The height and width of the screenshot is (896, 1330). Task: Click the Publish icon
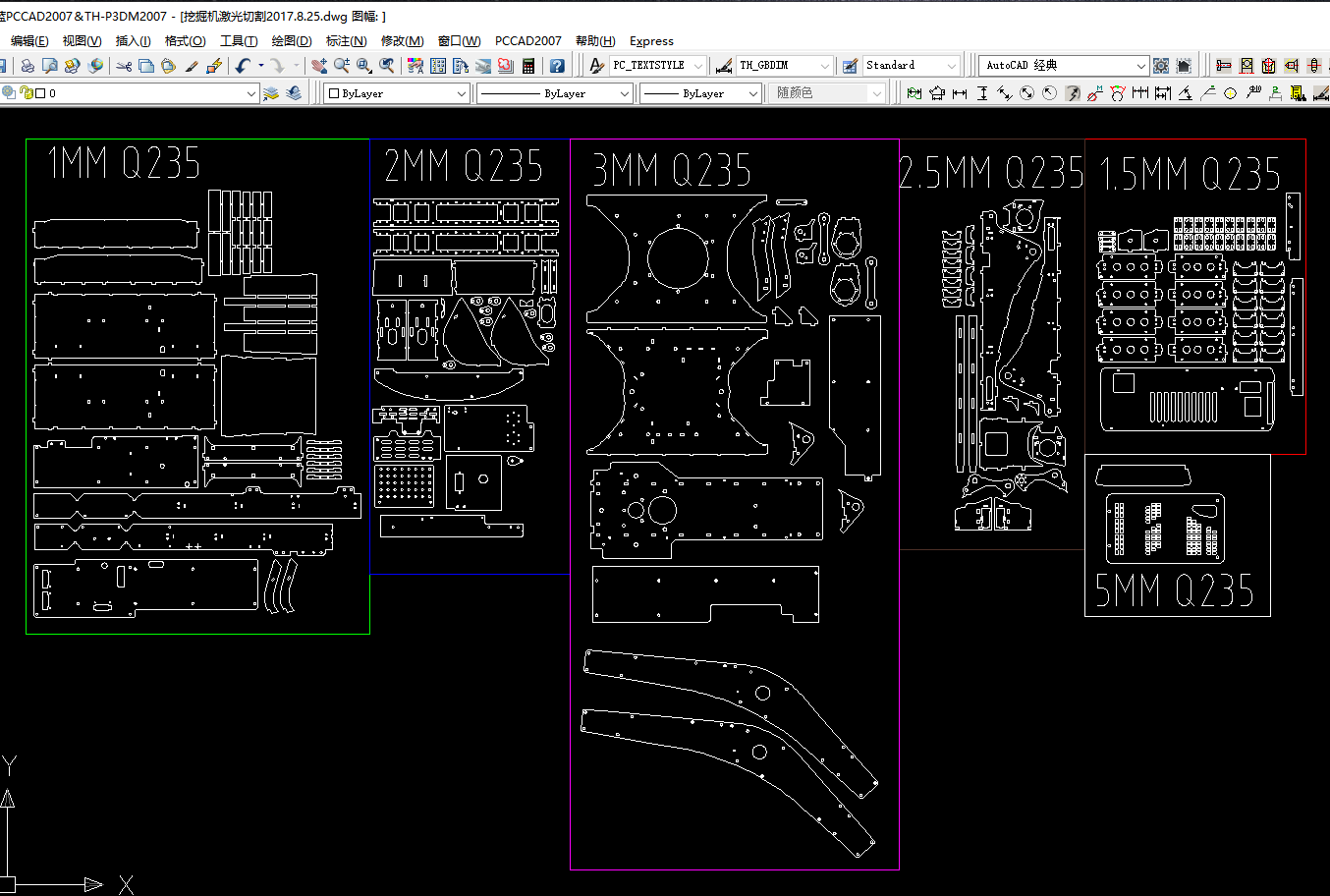click(72, 66)
